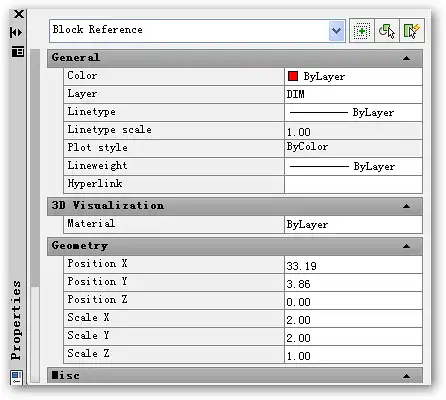Toggle auto-hide for the Properties palette

[17, 32]
